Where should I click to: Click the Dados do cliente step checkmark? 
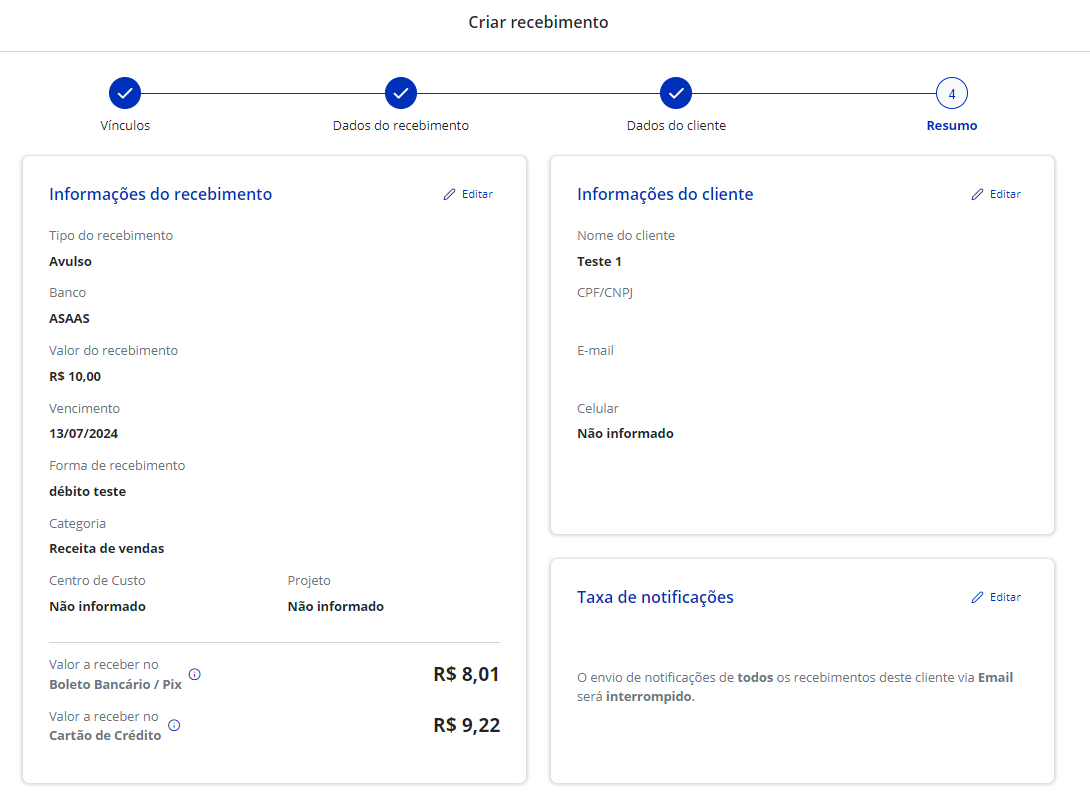(676, 93)
